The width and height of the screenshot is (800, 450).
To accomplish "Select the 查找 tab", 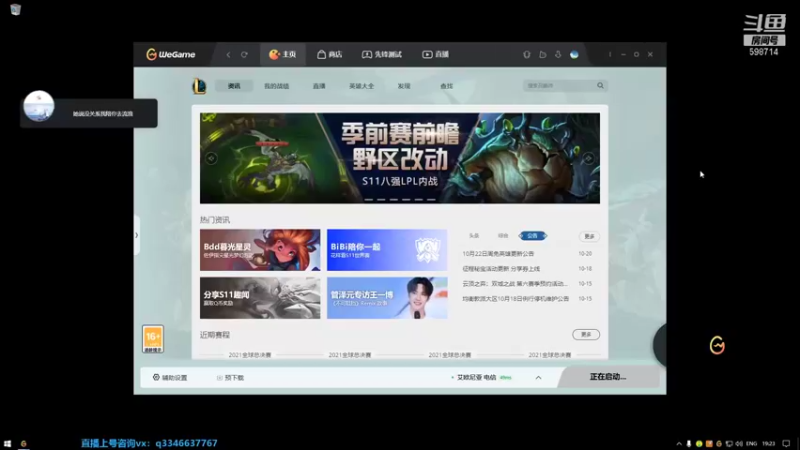I will [446, 86].
